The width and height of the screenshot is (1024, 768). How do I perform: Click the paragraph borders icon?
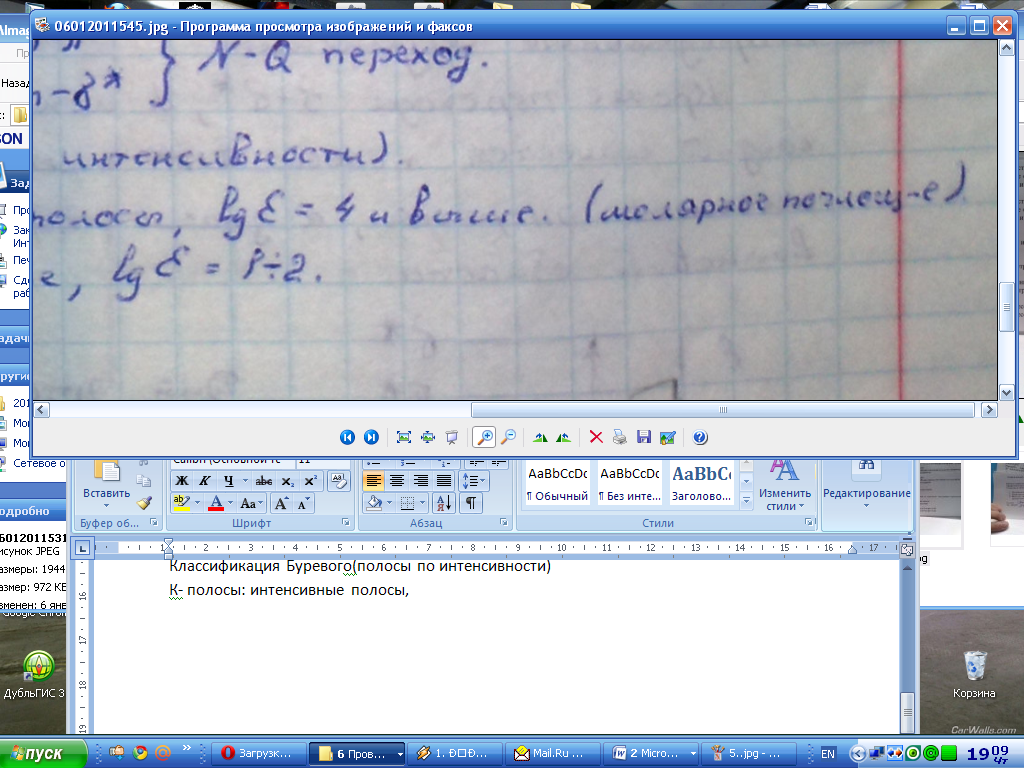coord(407,503)
